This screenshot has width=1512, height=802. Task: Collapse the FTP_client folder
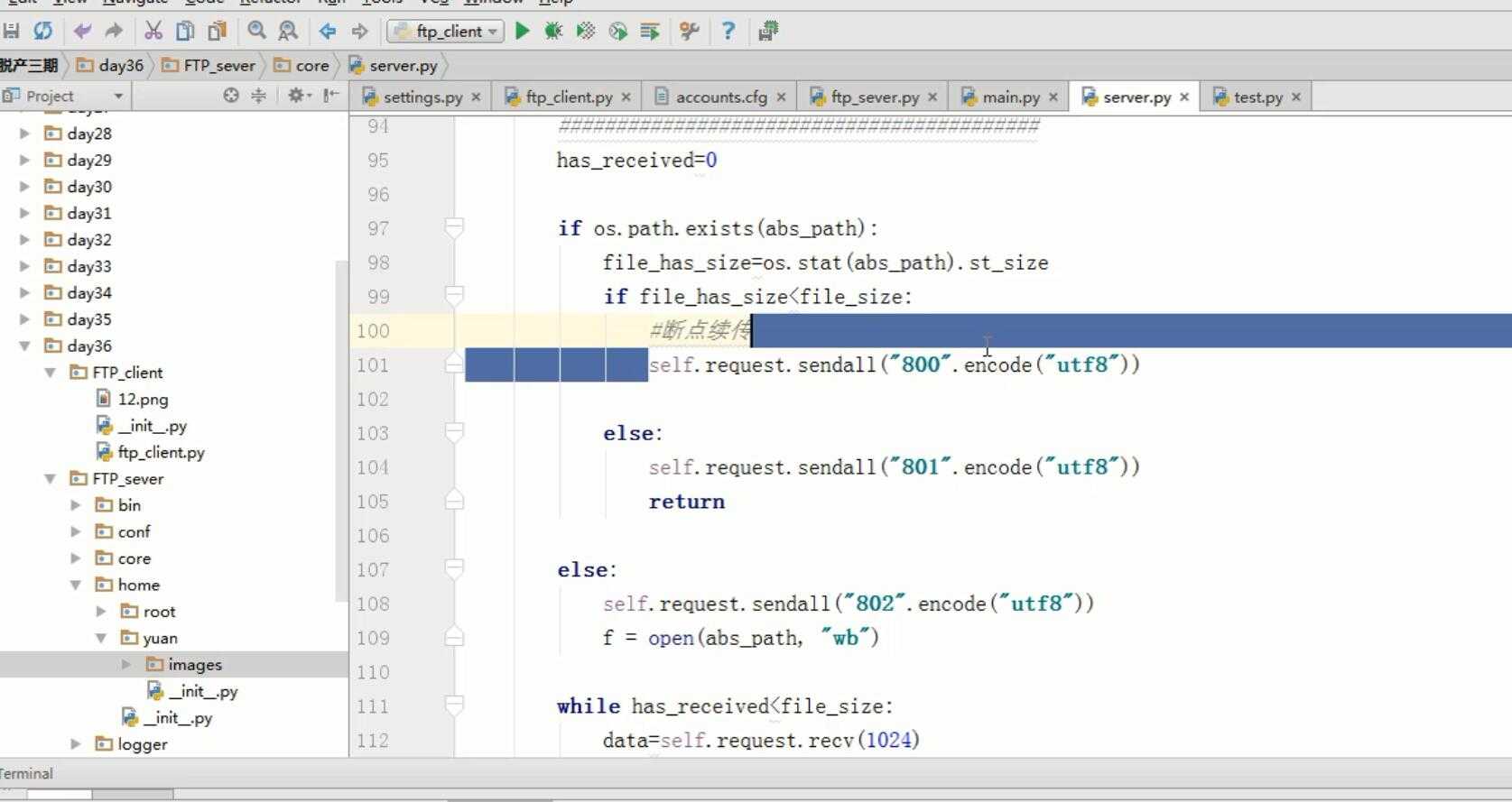point(51,373)
